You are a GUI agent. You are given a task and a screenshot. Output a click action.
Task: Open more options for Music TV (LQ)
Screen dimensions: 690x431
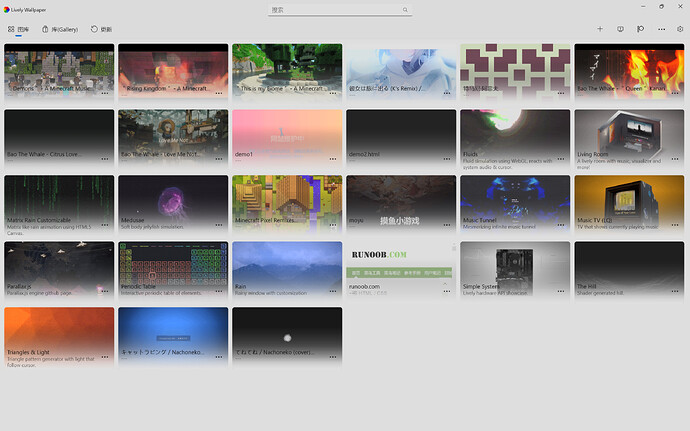(675, 225)
